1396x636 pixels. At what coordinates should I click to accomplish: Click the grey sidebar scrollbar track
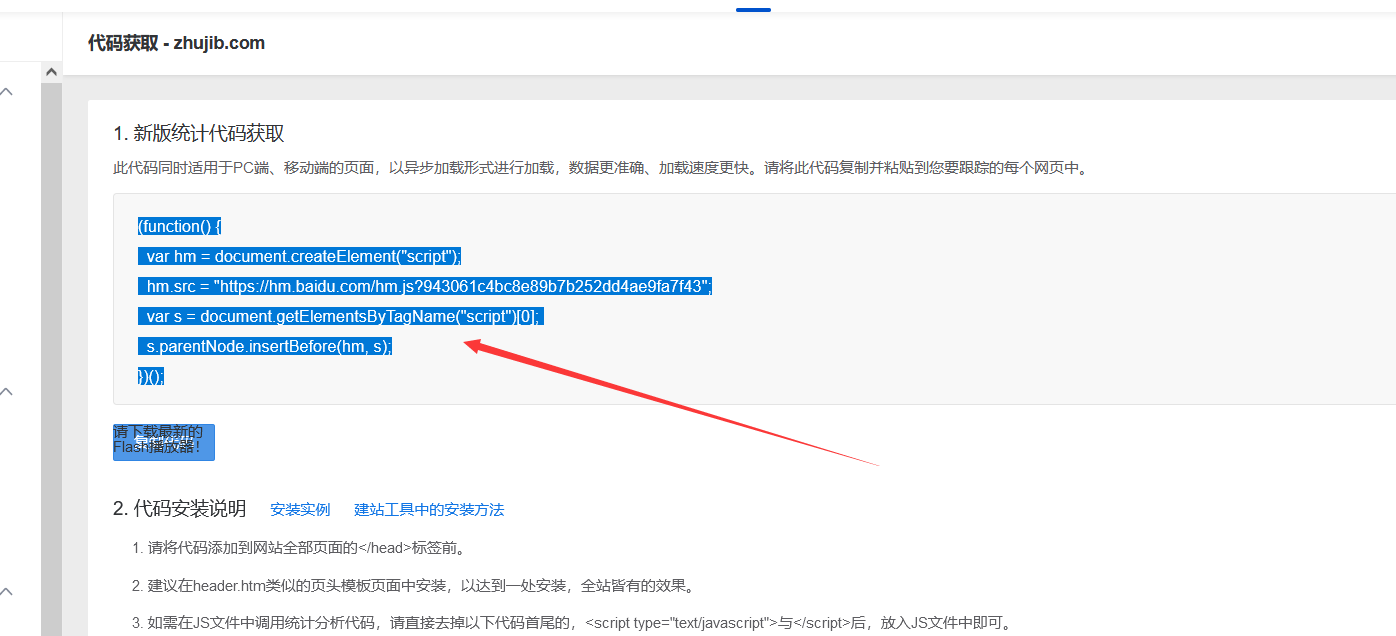(51, 360)
